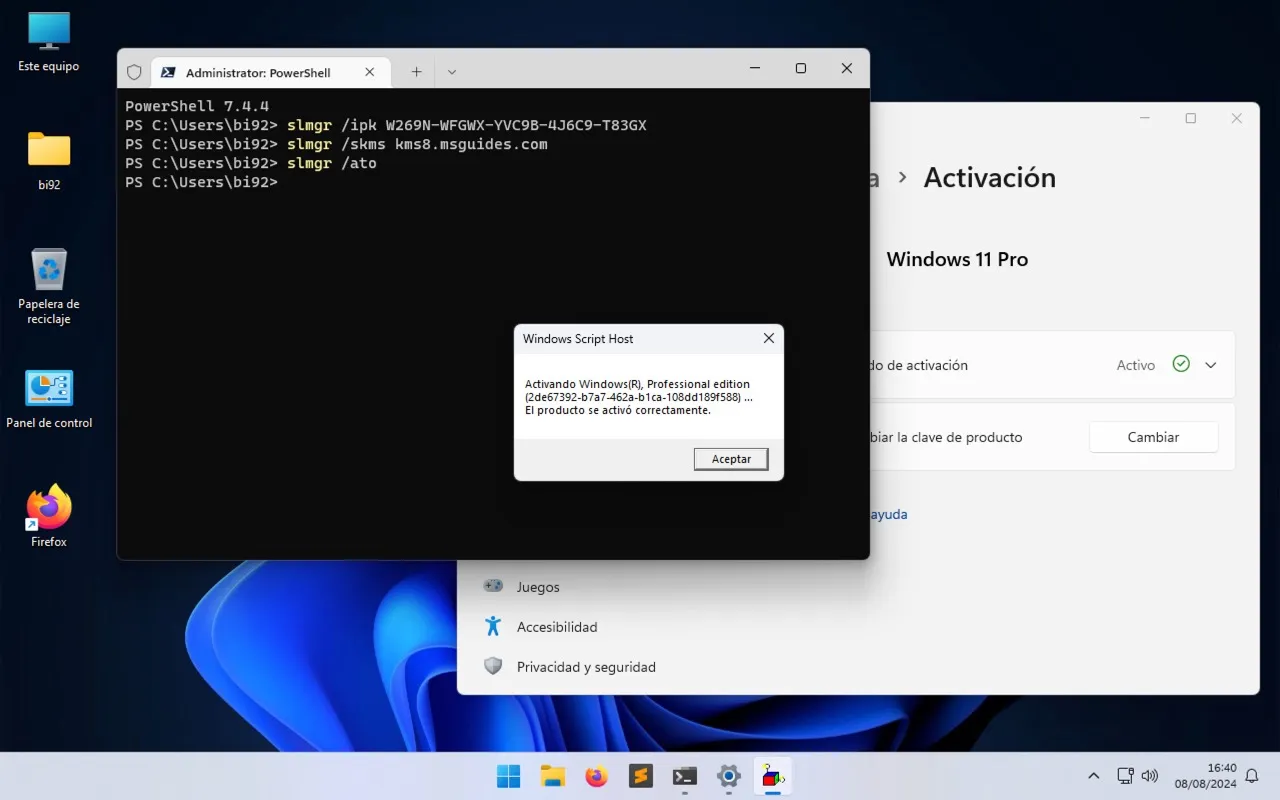The width and height of the screenshot is (1280, 800).
Task: Switch to Settings app in taskbar
Action: coord(729,776)
